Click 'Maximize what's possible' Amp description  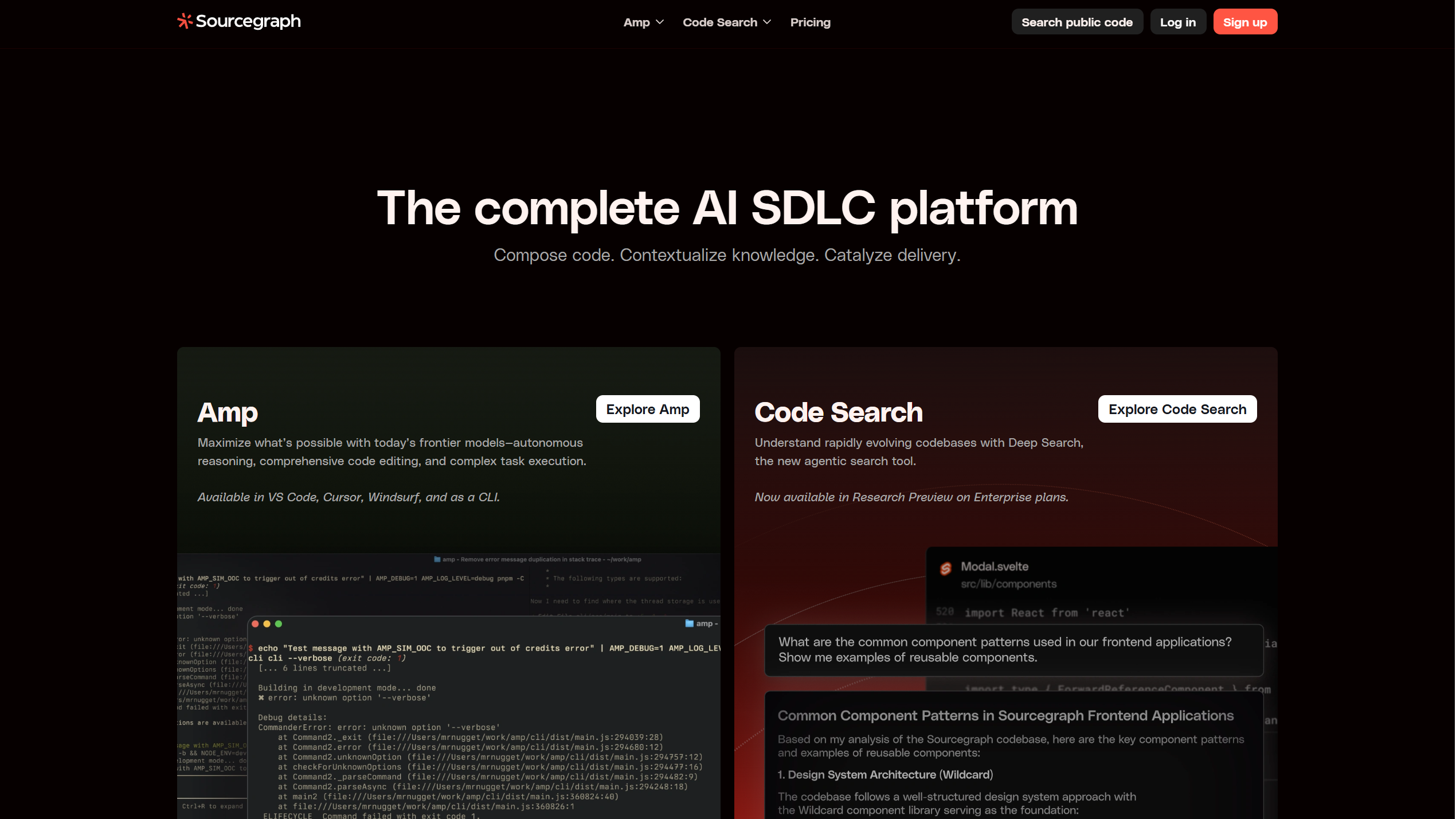(392, 452)
